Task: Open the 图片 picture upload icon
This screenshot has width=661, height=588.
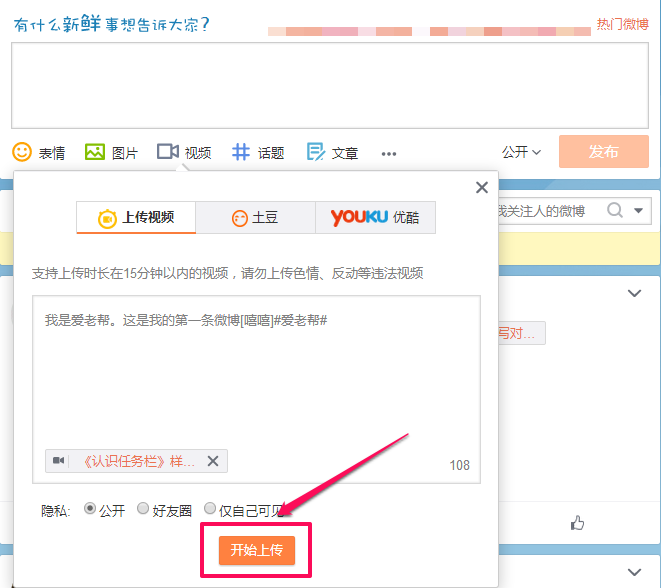Action: point(95,152)
